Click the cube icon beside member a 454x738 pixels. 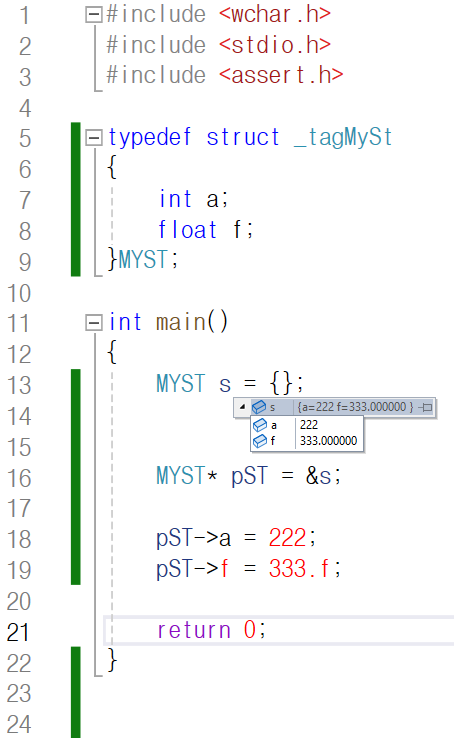click(260, 425)
